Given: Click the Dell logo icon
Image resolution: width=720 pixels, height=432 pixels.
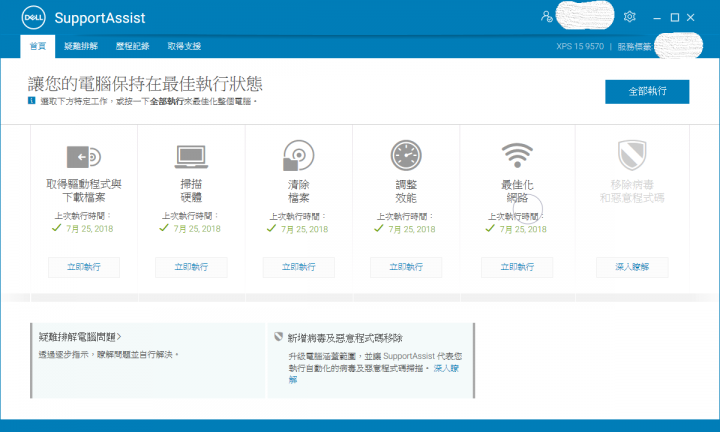Looking at the screenshot, I should (x=34, y=17).
